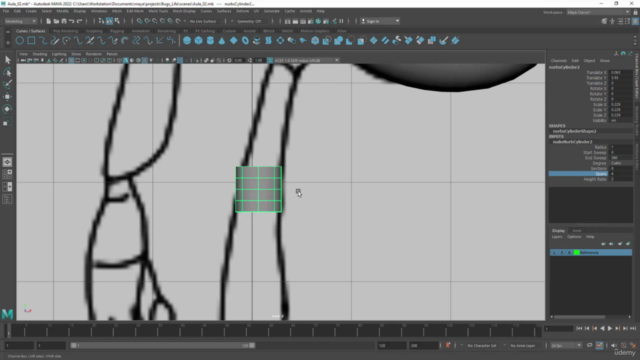Activate the Paint Selection tool
This screenshot has width=640, height=360.
click(x=7, y=84)
